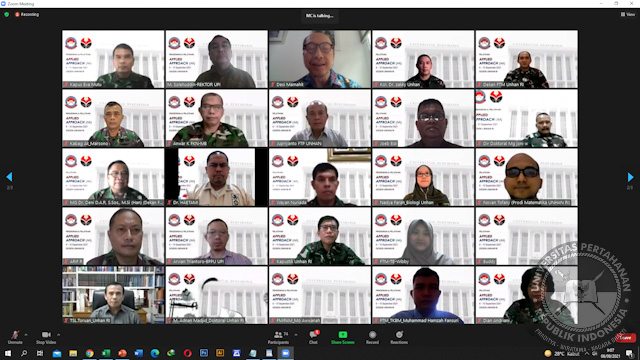Click the red Leave button
Image resolution: width=640 pixels, height=360 pixels.
point(625,338)
